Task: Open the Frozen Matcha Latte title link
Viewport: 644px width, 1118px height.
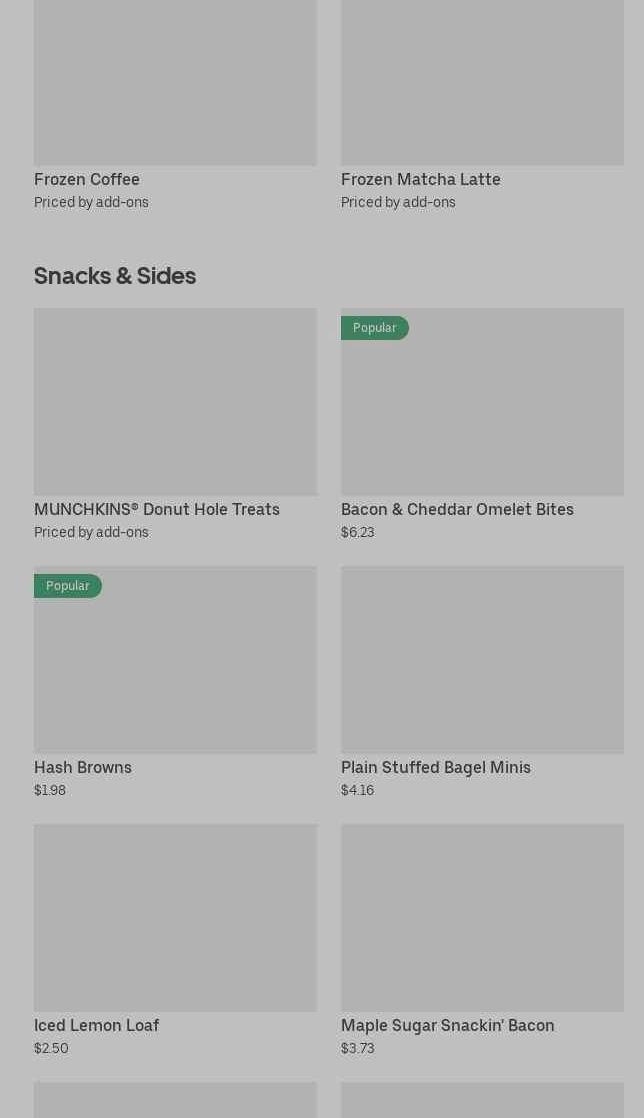Action: (420, 180)
